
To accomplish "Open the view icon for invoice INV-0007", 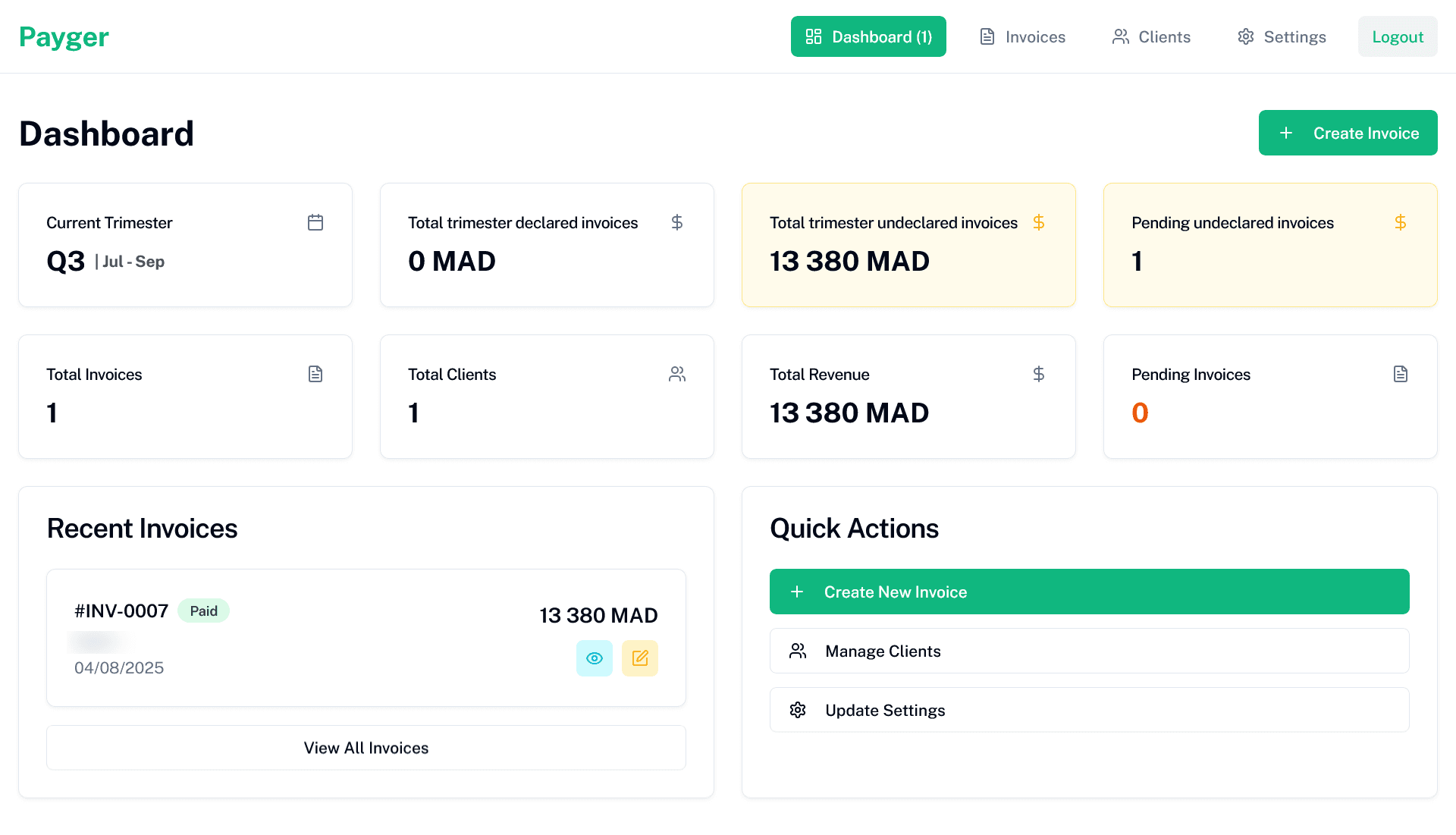I will coord(594,658).
